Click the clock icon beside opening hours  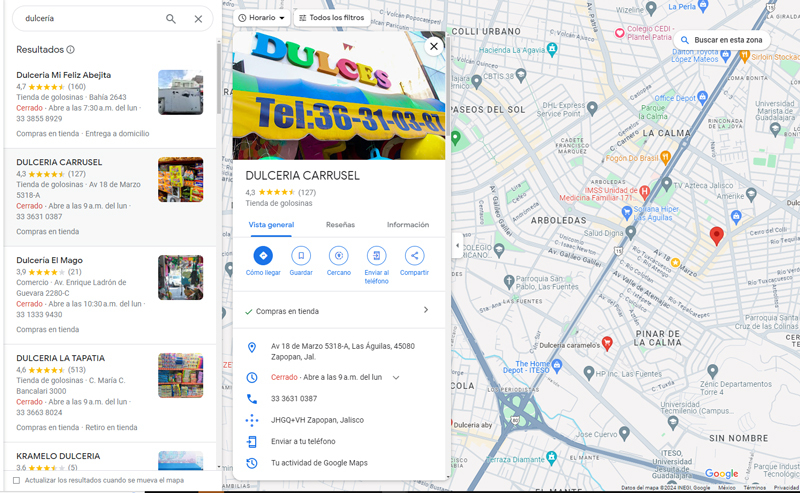tap(252, 378)
